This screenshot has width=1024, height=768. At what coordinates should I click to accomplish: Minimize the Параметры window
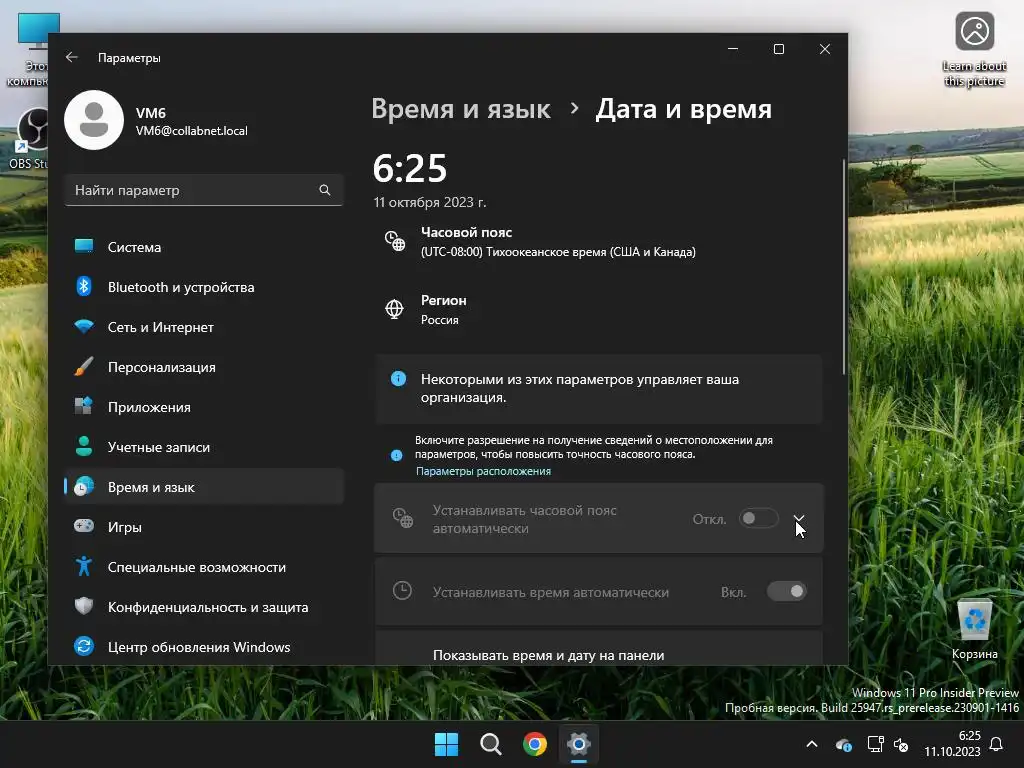[733, 49]
